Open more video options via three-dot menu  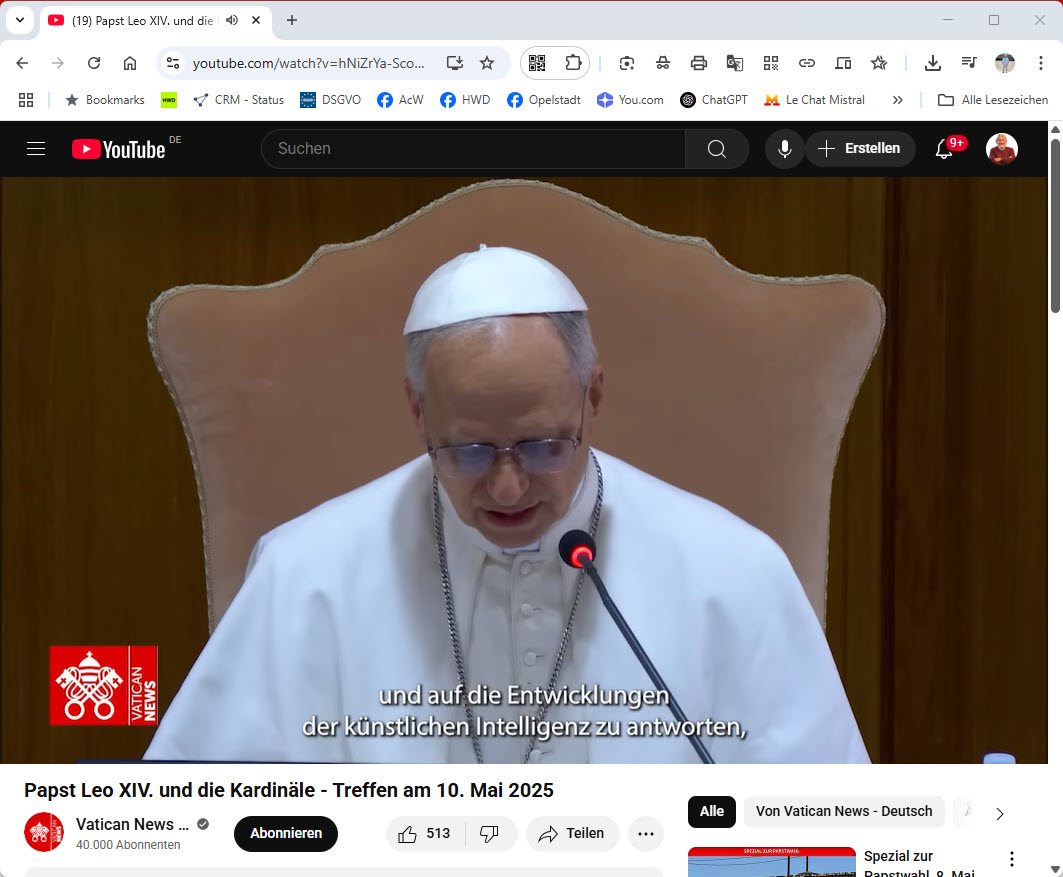point(645,833)
